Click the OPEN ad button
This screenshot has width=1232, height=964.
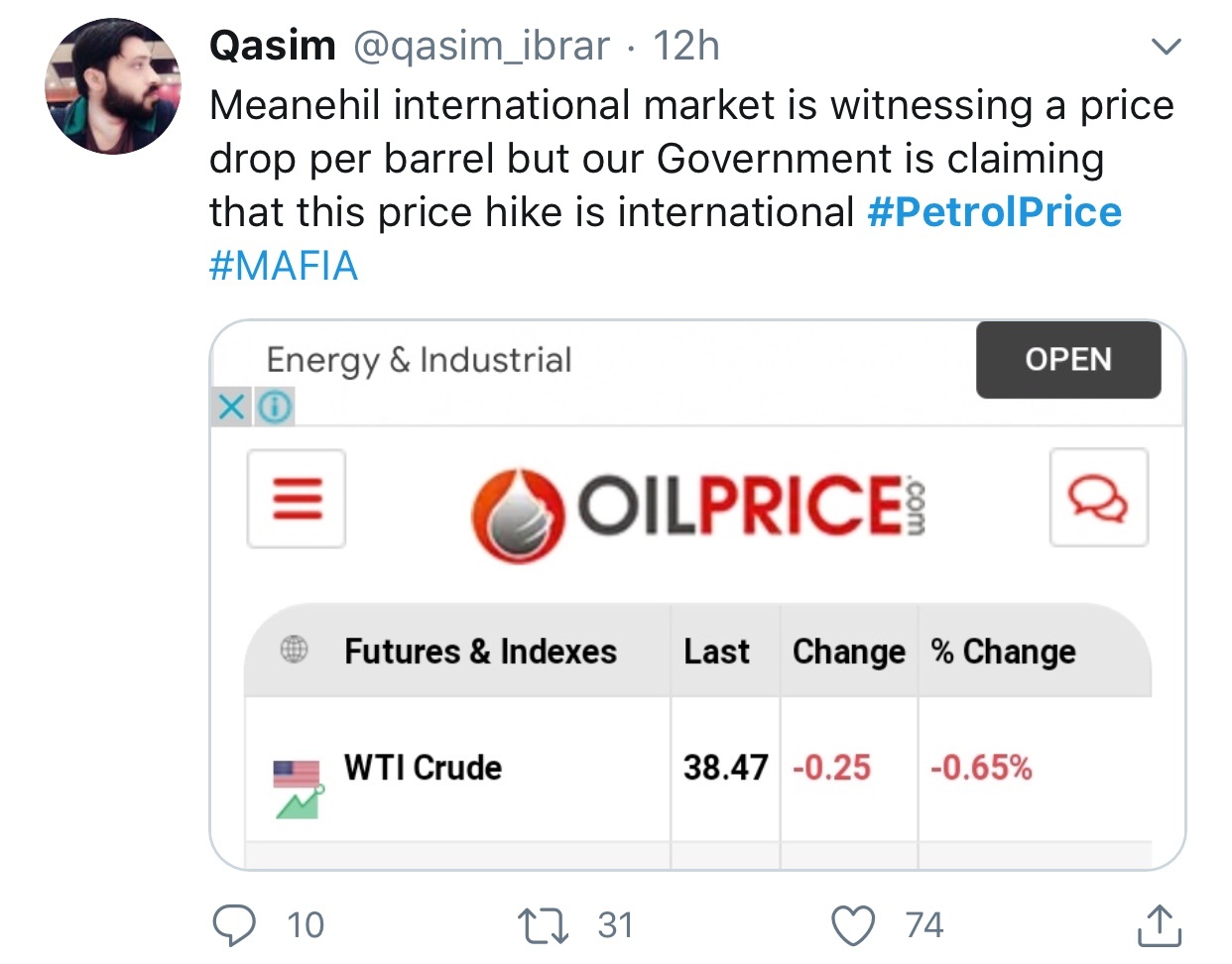[1068, 359]
